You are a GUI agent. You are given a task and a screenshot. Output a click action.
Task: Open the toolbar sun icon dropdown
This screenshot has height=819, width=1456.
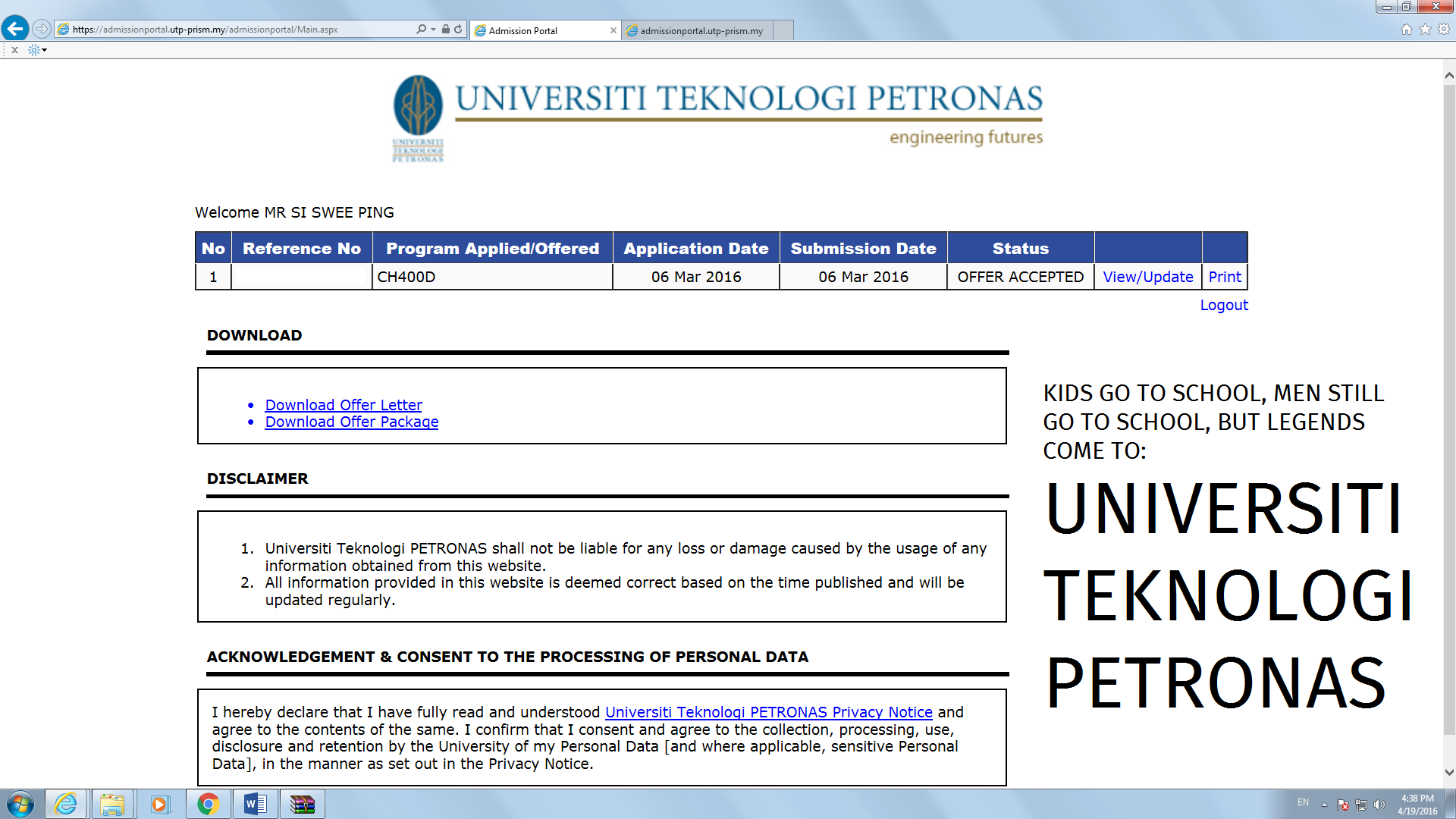37,50
